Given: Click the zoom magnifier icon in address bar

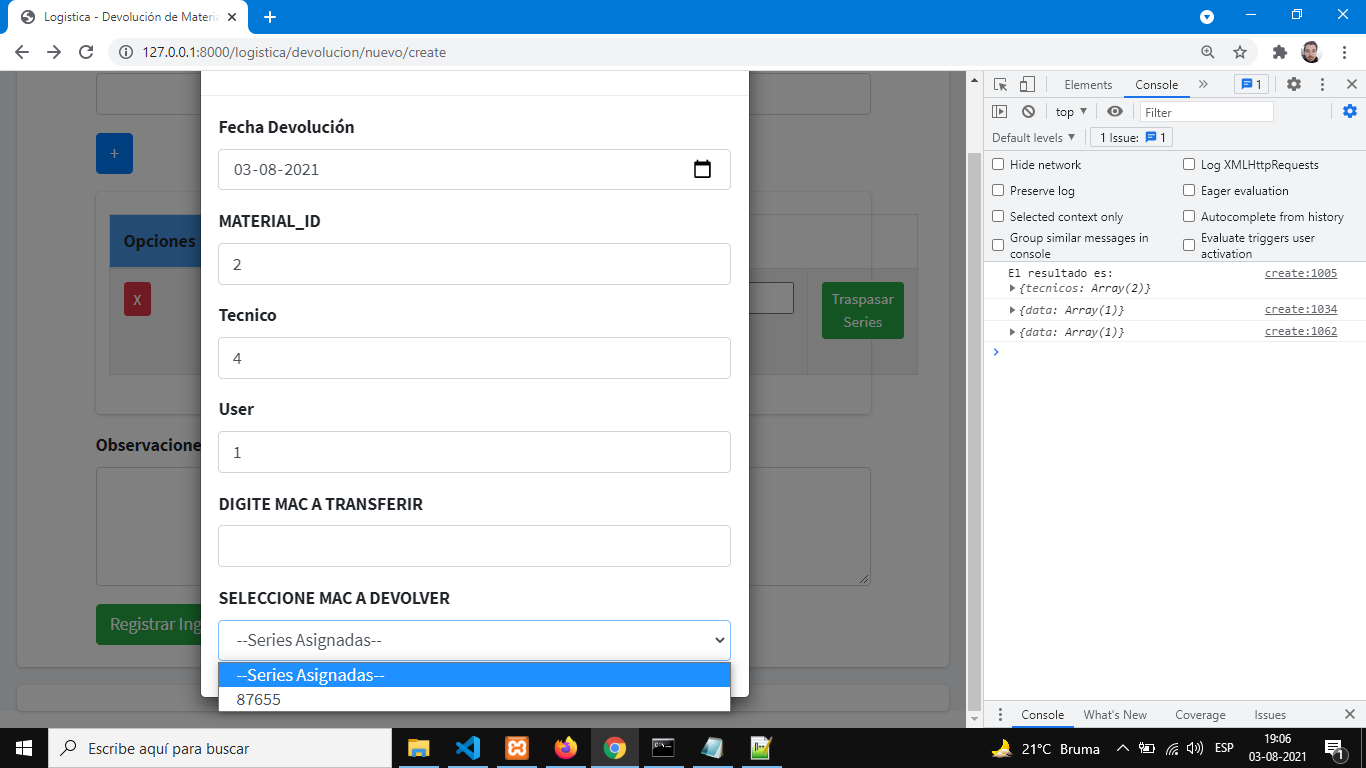Looking at the screenshot, I should tap(1208, 52).
